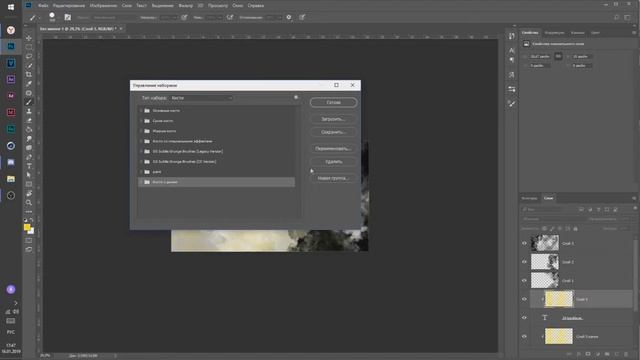Expand the paint brush folder

point(141,172)
